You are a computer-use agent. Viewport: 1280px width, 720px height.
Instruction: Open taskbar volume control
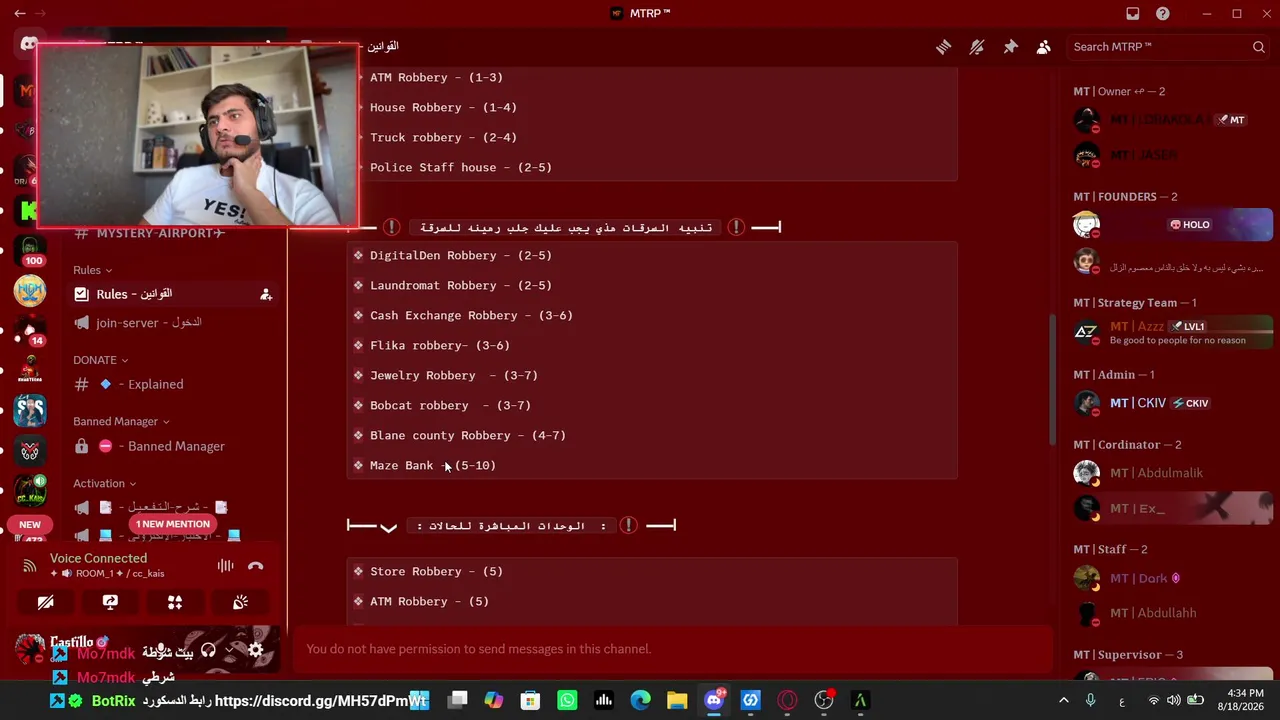click(x=1174, y=700)
